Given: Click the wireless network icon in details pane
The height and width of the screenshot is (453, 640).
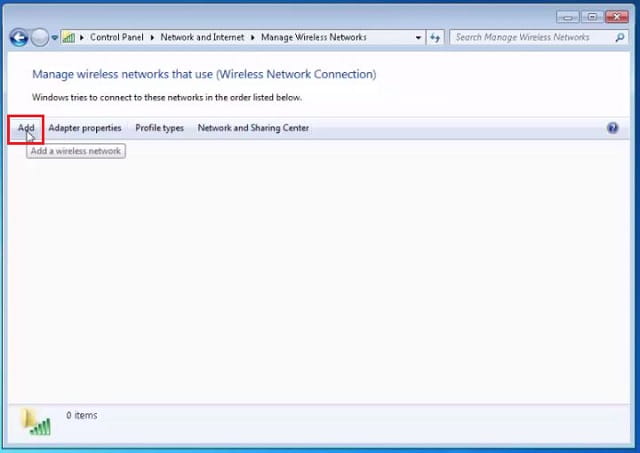Looking at the screenshot, I should click(x=37, y=422).
